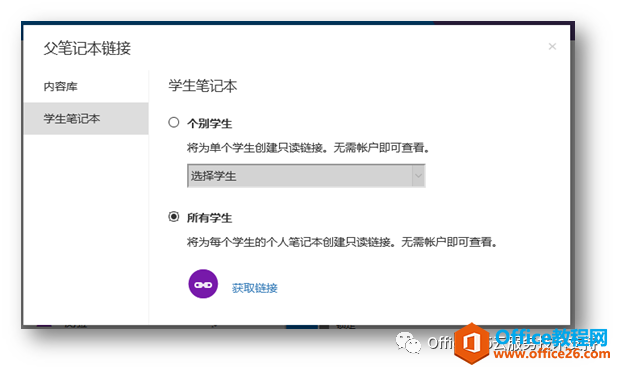Select the 所有学生 radio button
This screenshot has height=371, width=617.
[x=174, y=217]
